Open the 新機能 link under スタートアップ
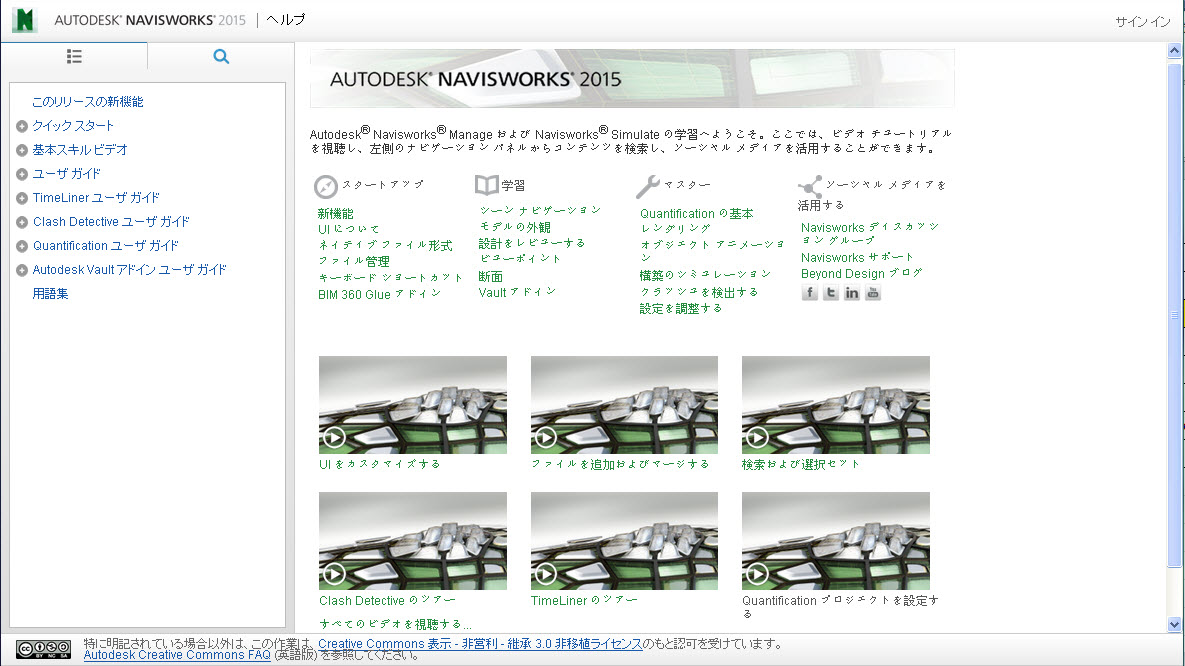This screenshot has height=666, width=1185. click(x=336, y=214)
